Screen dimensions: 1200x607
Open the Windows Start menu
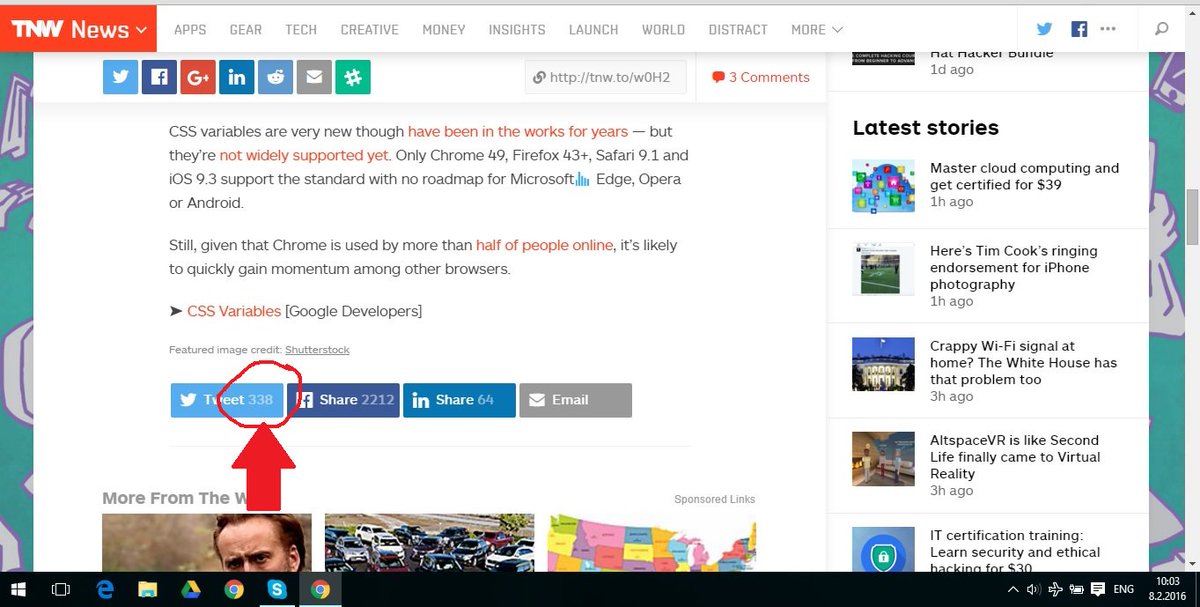pyautogui.click(x=17, y=590)
